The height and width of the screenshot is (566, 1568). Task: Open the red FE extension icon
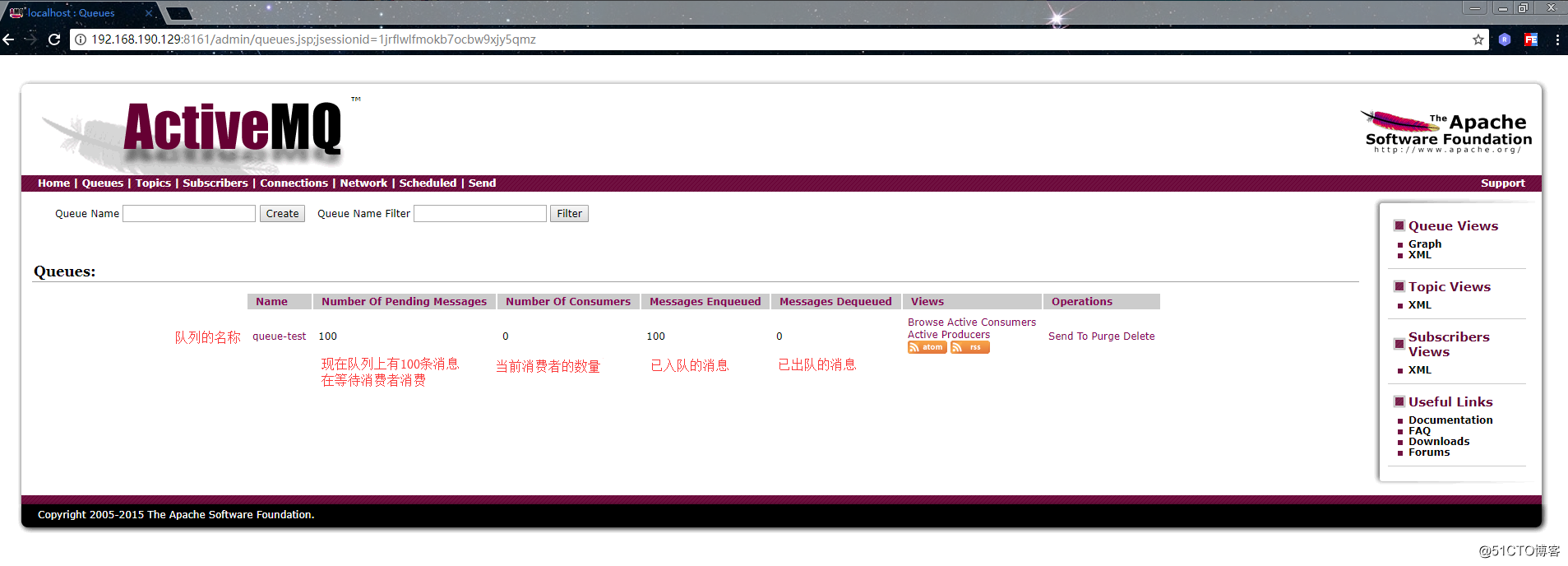pyautogui.click(x=1530, y=39)
